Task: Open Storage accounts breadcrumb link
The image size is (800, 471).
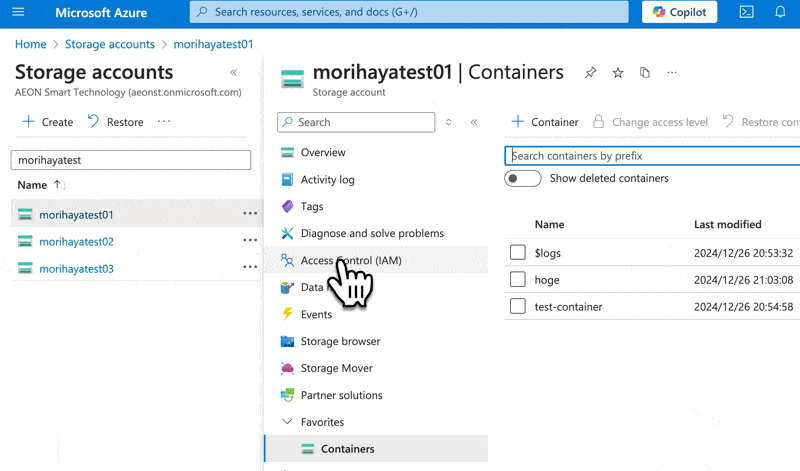Action: tap(110, 44)
